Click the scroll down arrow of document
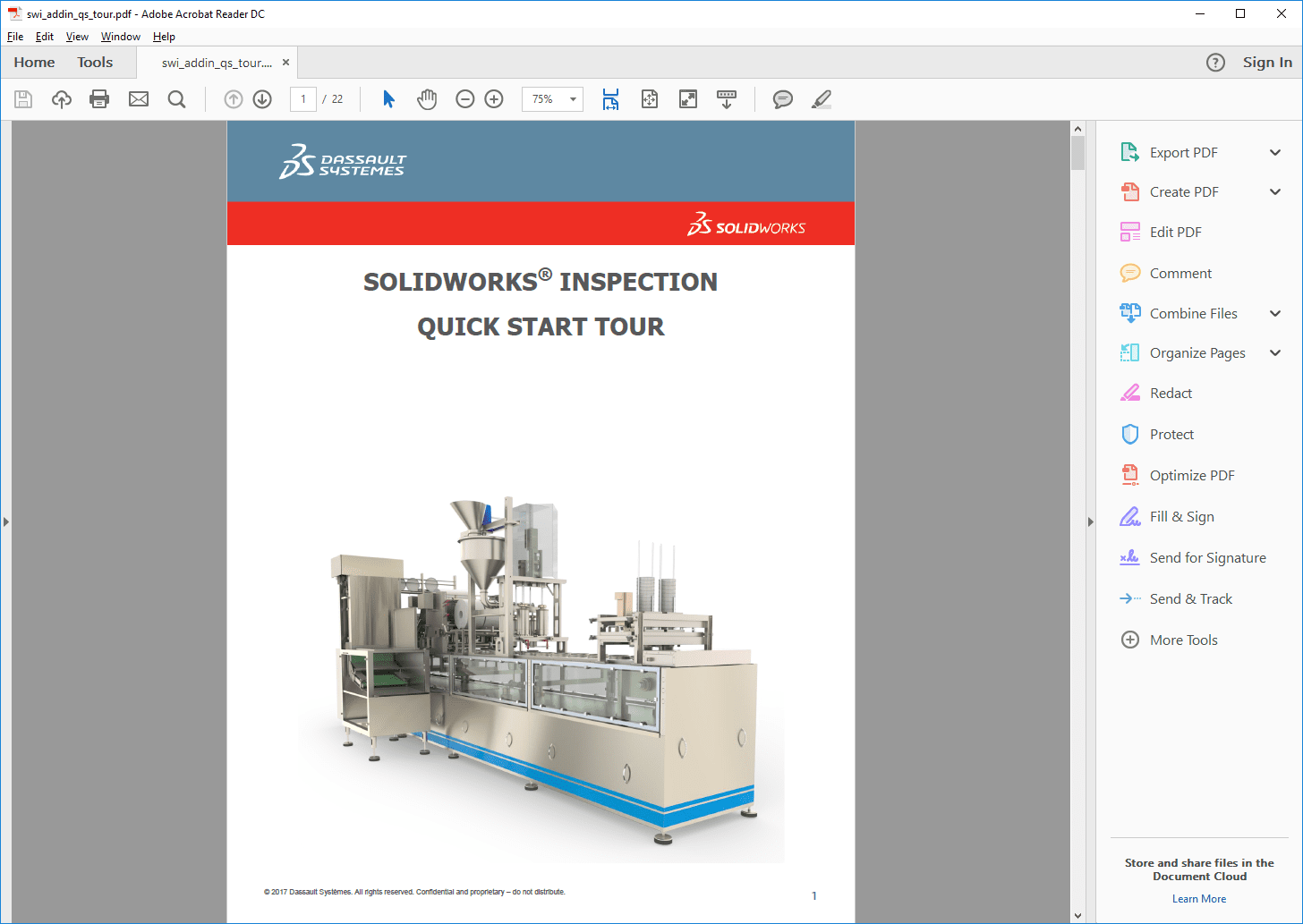The width and height of the screenshot is (1303, 924). coord(1077,916)
